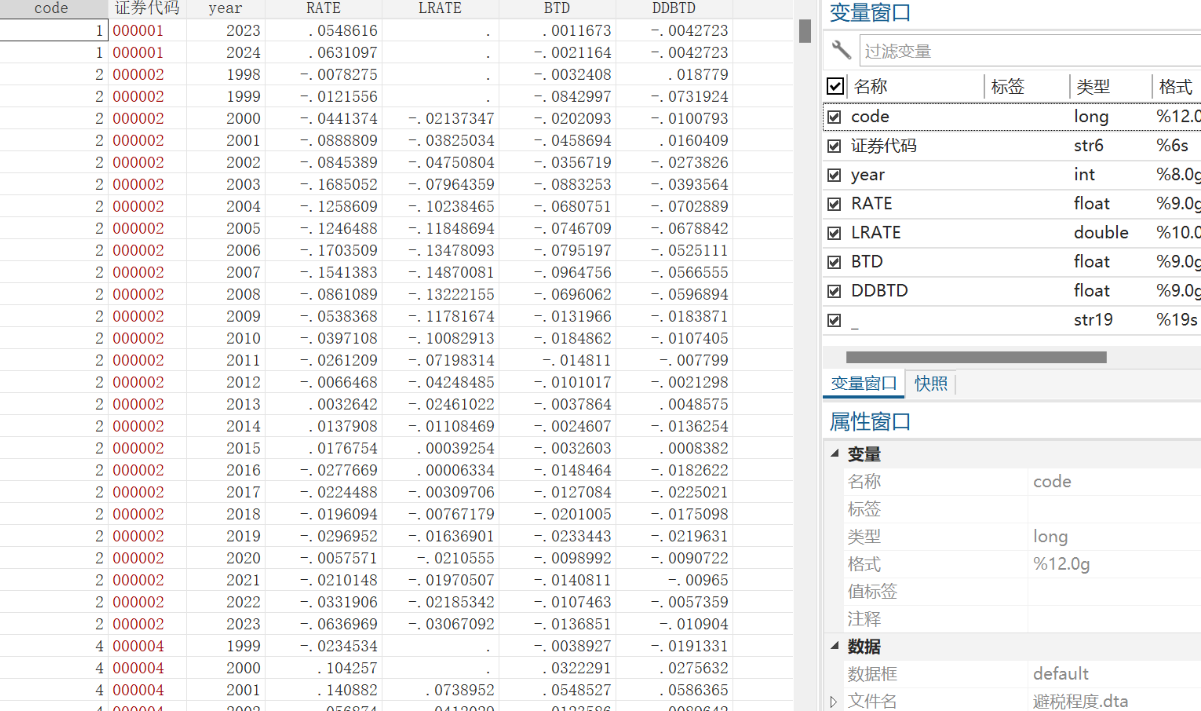
Task: Select the 证券代码 column header in data grid
Action: 147,8
